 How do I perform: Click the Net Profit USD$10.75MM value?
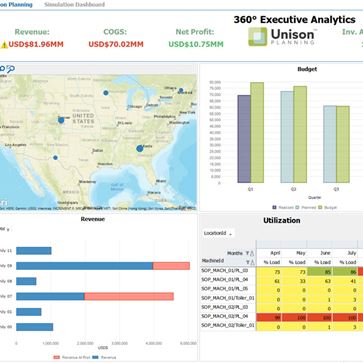coord(196,44)
